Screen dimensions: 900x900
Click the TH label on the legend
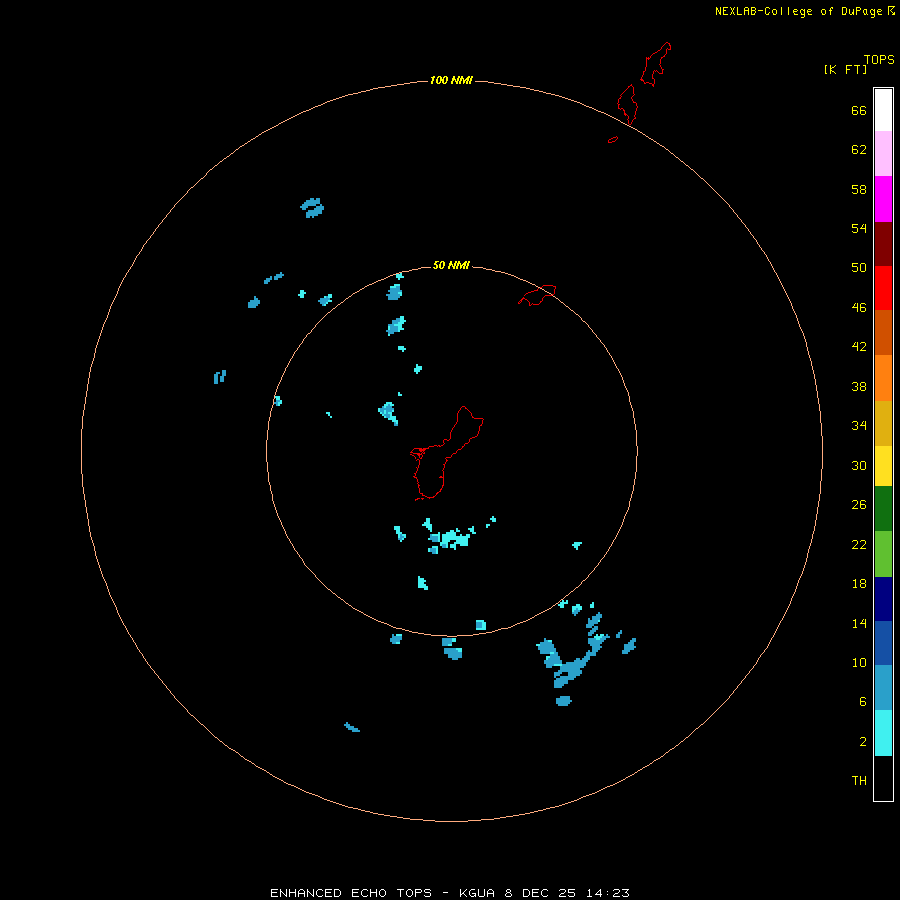[859, 780]
